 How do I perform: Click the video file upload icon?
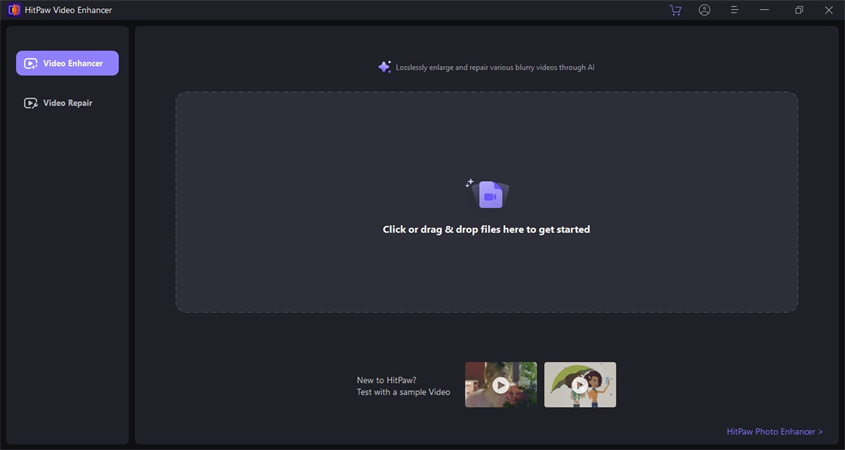click(x=487, y=193)
